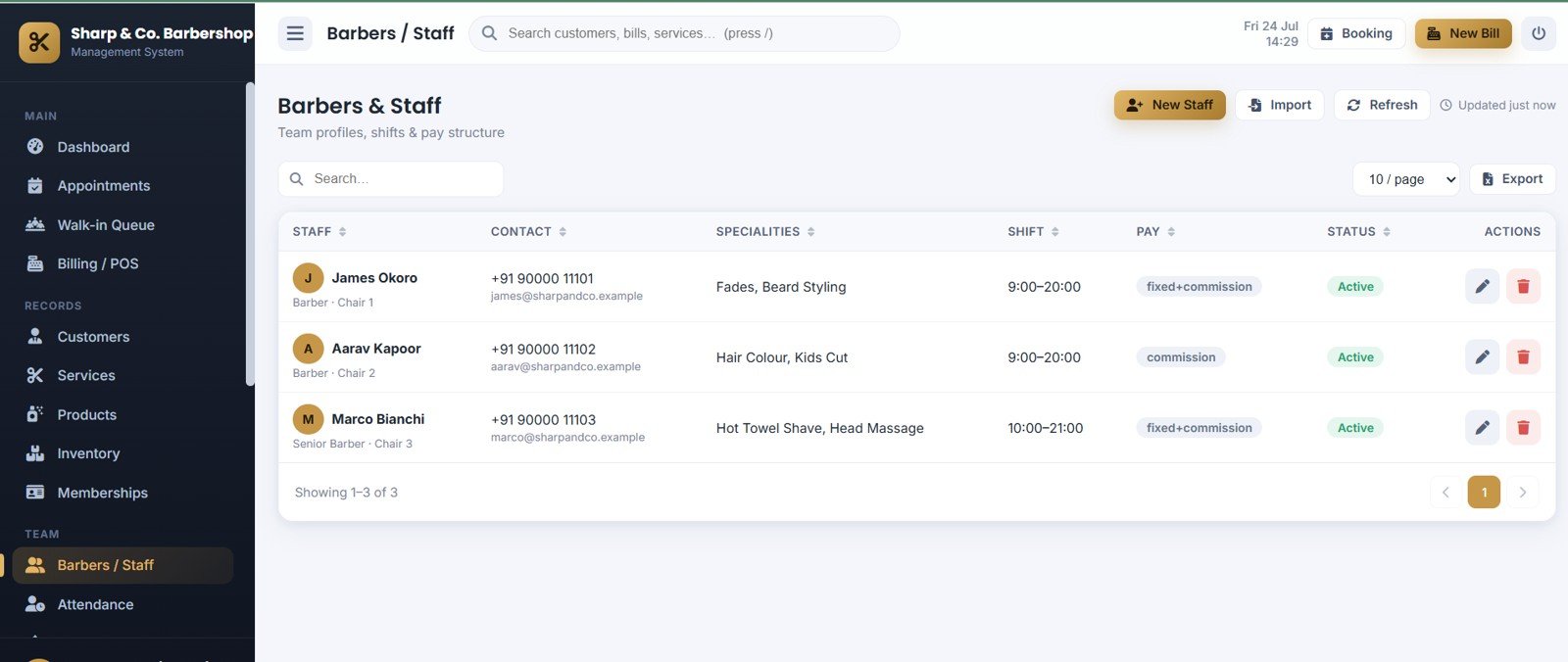Delete James Okoro with the trash icon
The width and height of the screenshot is (1568, 662).
(x=1523, y=286)
